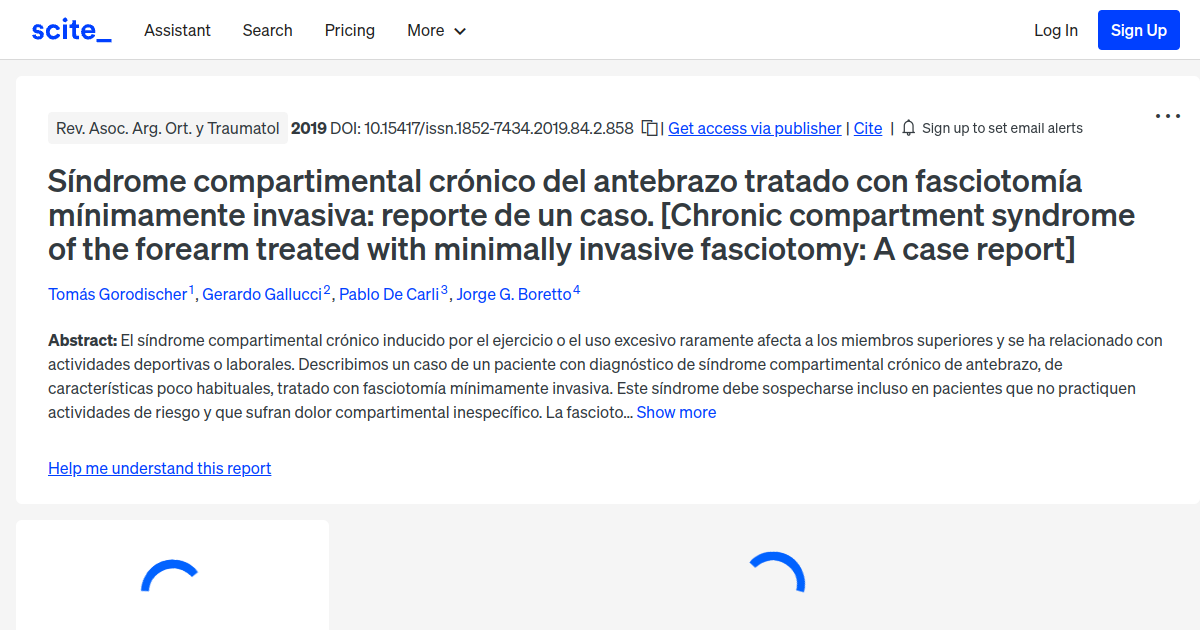Open Get access via publisher
Image resolution: width=1200 pixels, height=630 pixels.
pyautogui.click(x=754, y=128)
